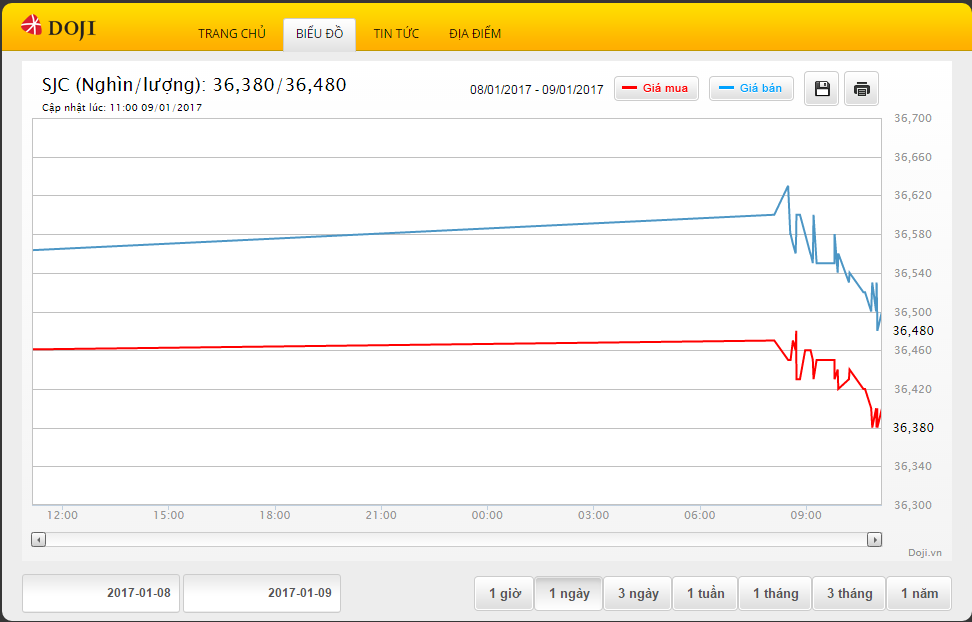Switch to the BIỂU ĐỒ tab
The width and height of the screenshot is (972, 622).
[x=319, y=34]
